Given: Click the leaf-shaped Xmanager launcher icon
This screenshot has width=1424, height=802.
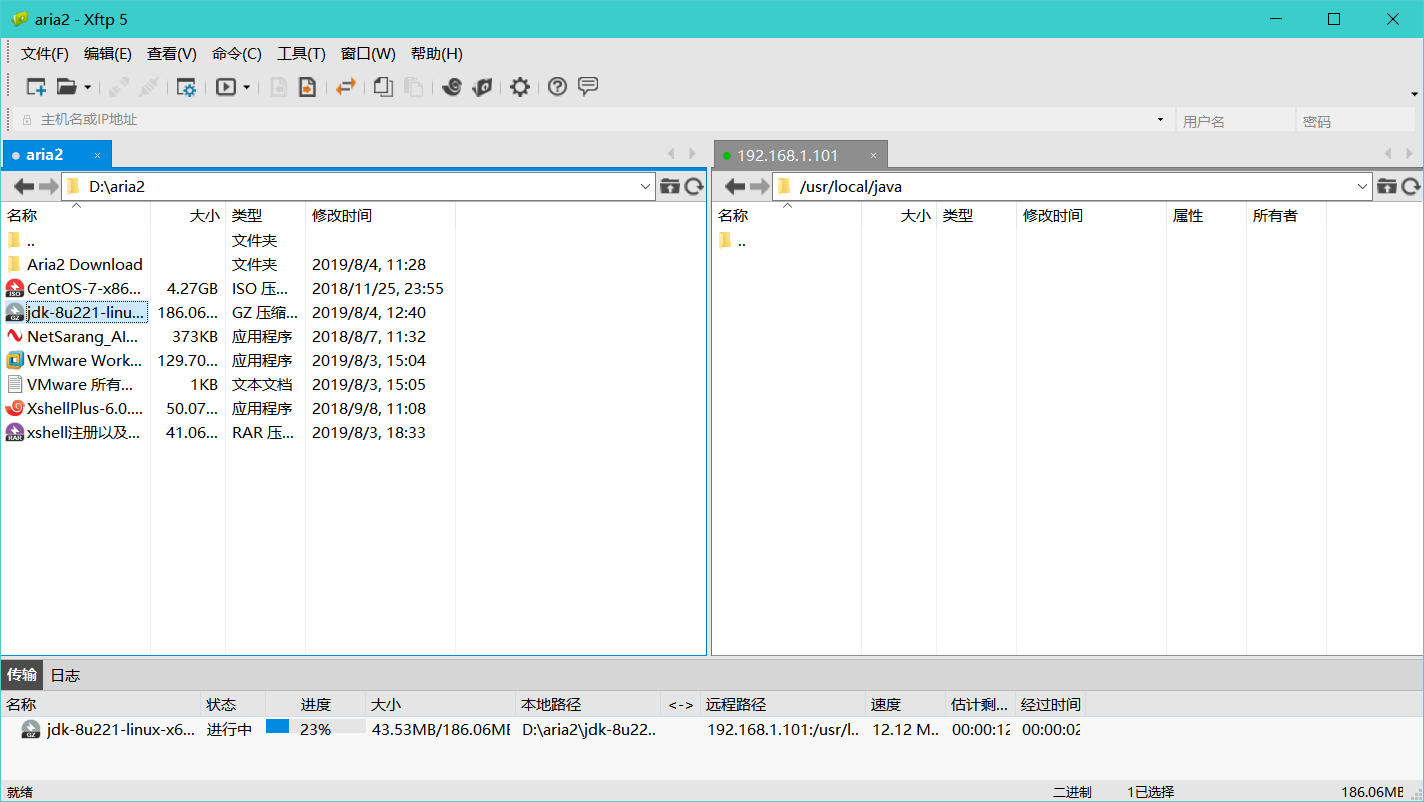Looking at the screenshot, I should click(483, 87).
